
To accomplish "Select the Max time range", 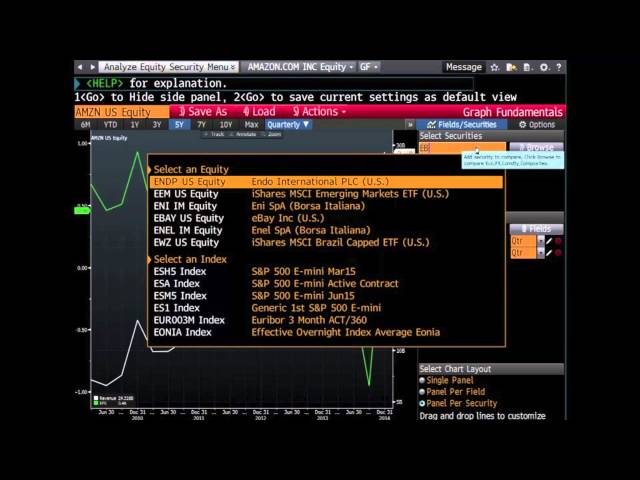I will pos(251,124).
